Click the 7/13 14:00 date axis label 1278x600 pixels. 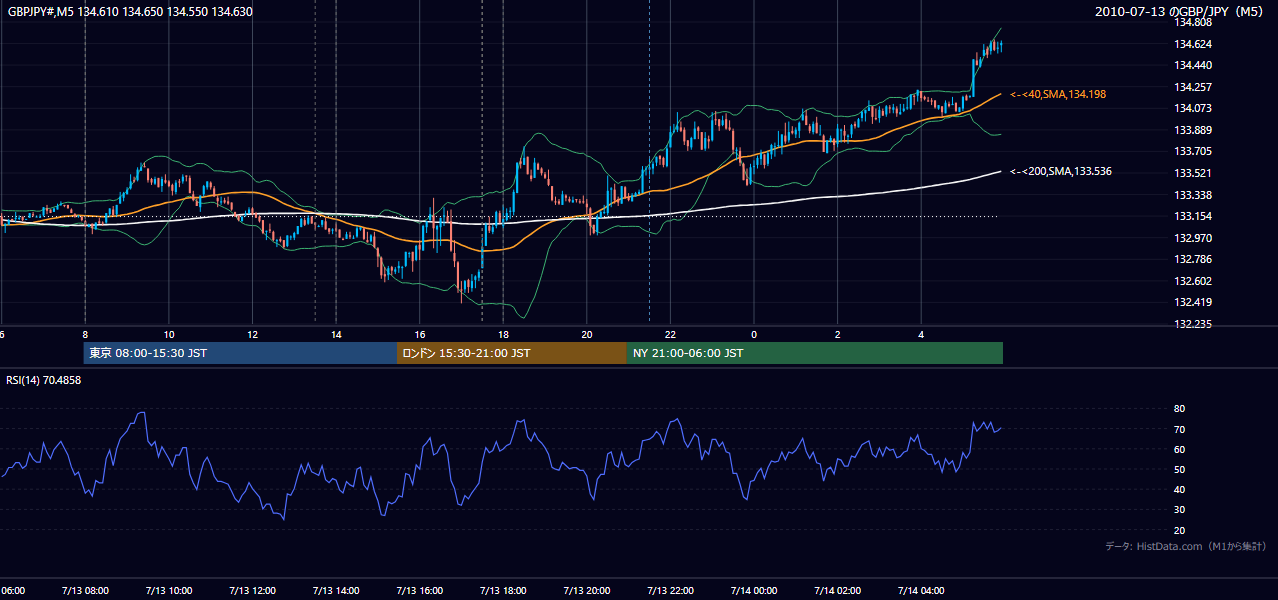[335, 590]
